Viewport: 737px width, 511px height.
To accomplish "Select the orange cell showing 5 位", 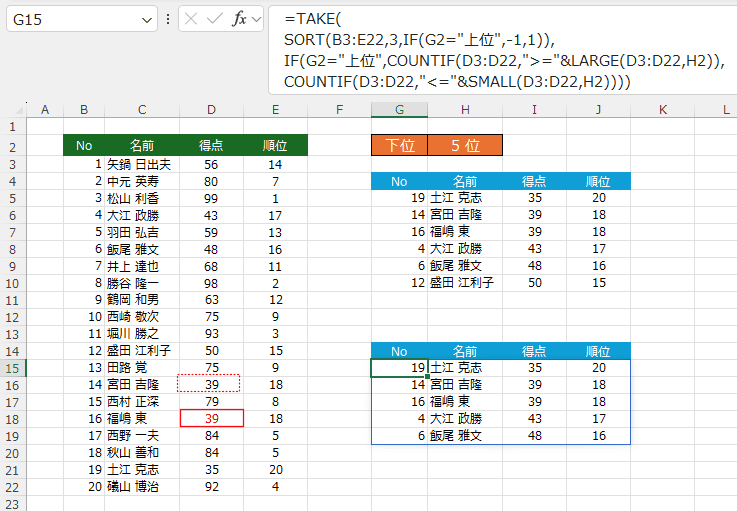I will click(x=465, y=145).
